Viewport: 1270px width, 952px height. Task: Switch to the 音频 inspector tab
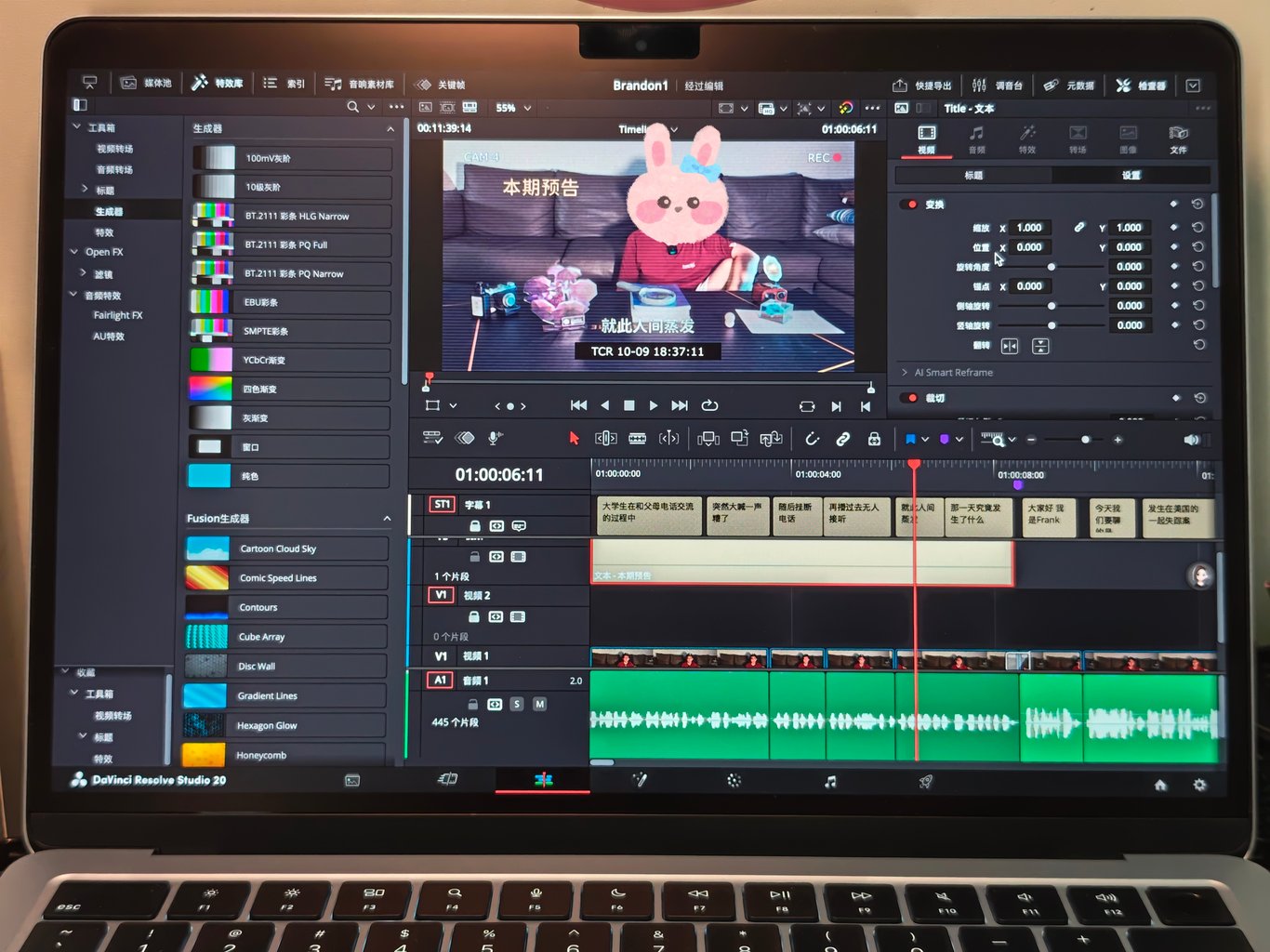pos(976,139)
